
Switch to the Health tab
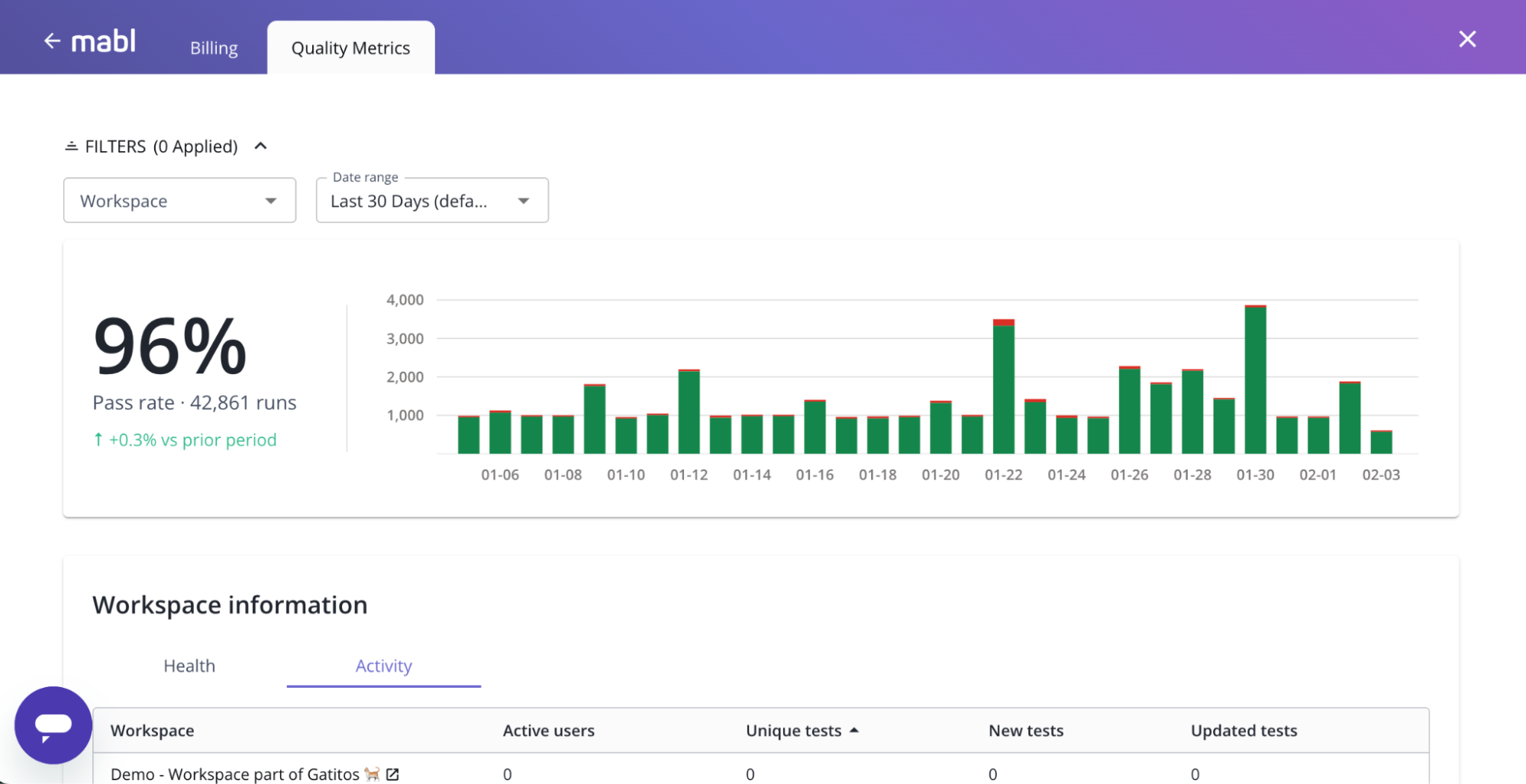click(189, 665)
